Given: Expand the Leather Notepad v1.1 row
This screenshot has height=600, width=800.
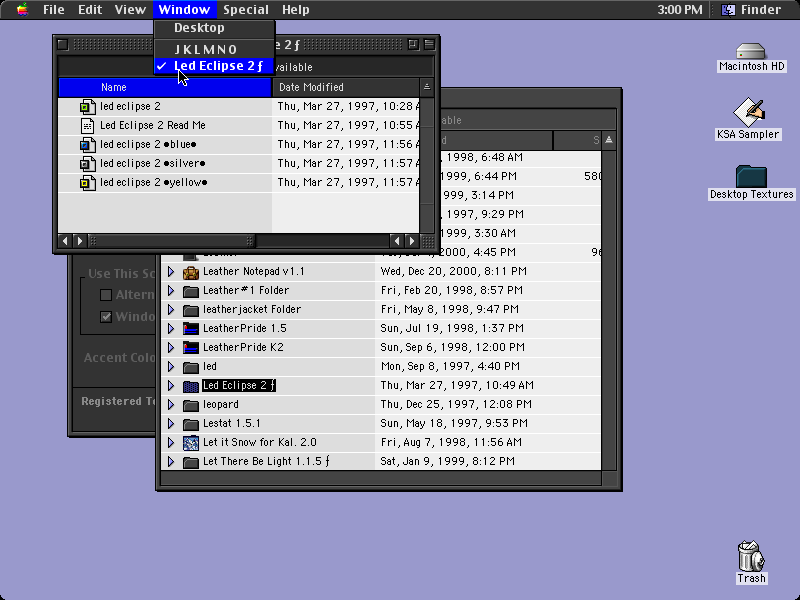Looking at the screenshot, I should click(171, 272).
